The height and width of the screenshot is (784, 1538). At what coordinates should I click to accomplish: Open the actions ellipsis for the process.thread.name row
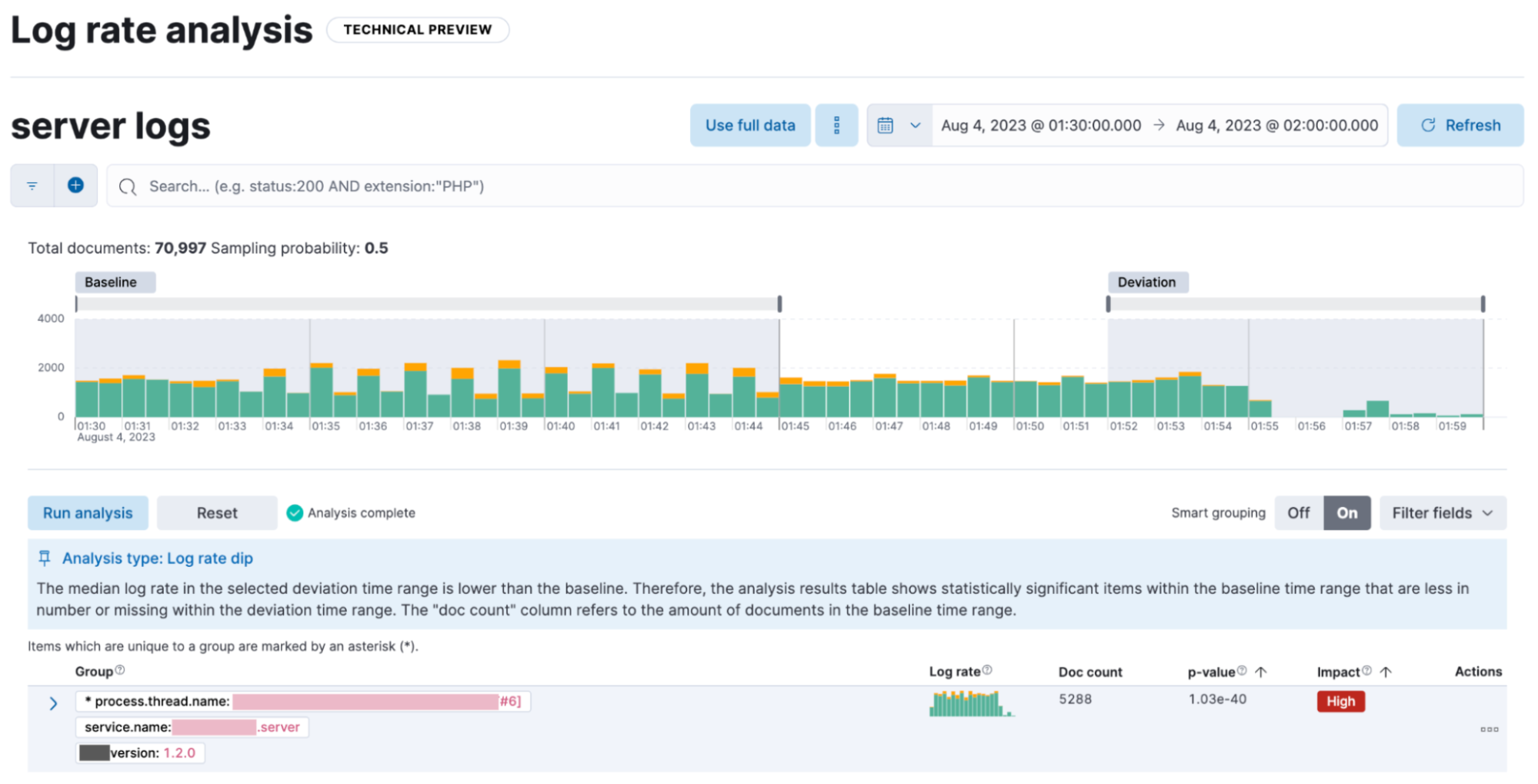tap(1490, 729)
